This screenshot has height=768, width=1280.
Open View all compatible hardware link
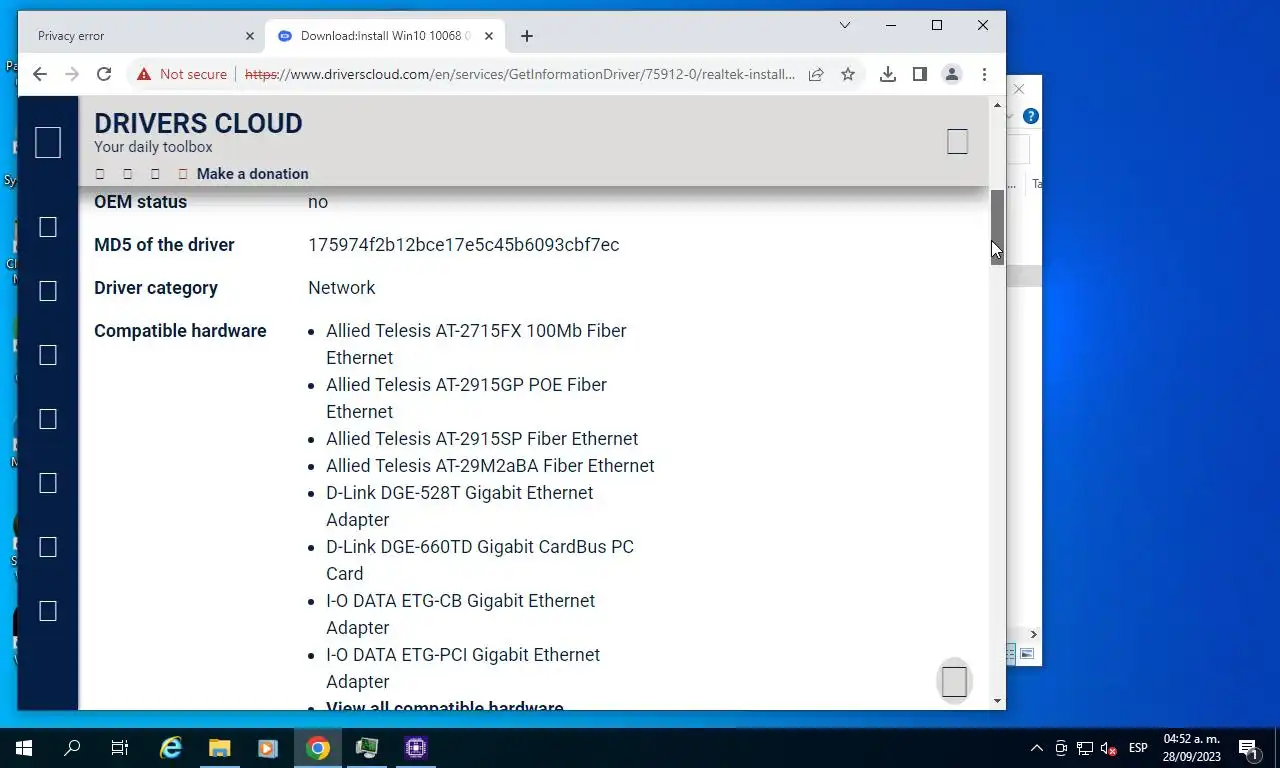point(445,707)
